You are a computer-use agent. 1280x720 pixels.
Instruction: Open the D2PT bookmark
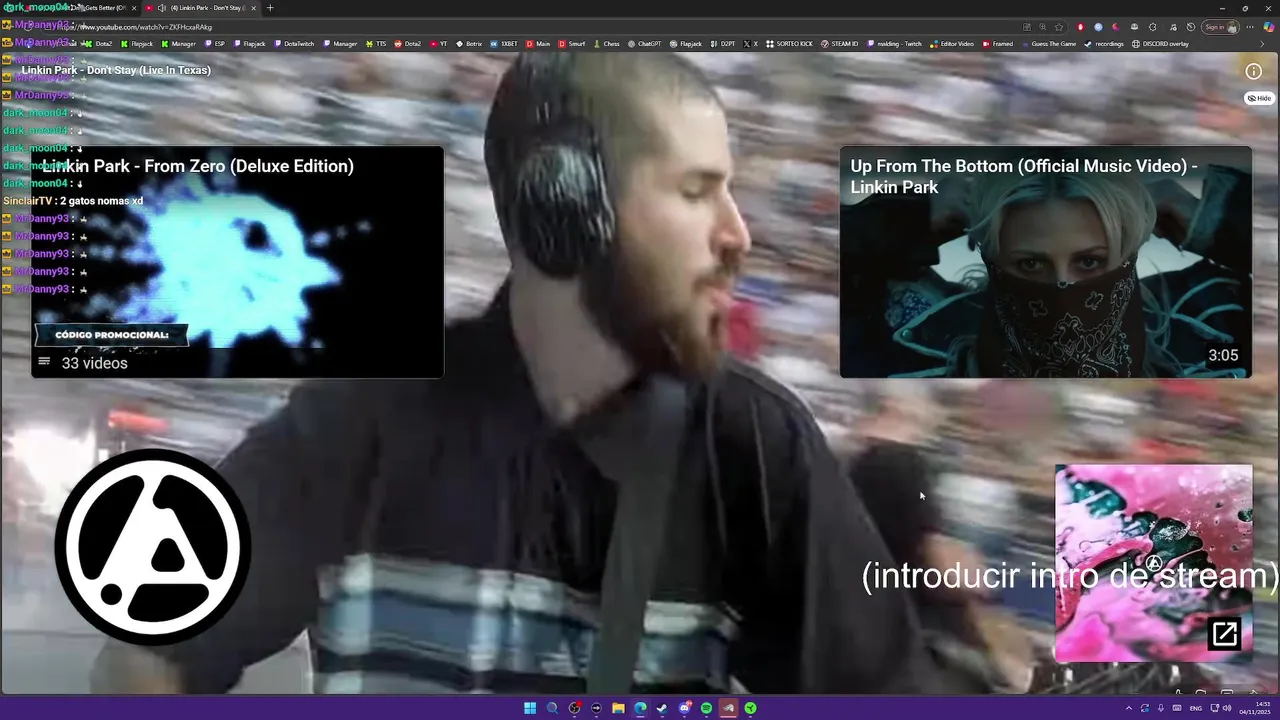point(723,44)
